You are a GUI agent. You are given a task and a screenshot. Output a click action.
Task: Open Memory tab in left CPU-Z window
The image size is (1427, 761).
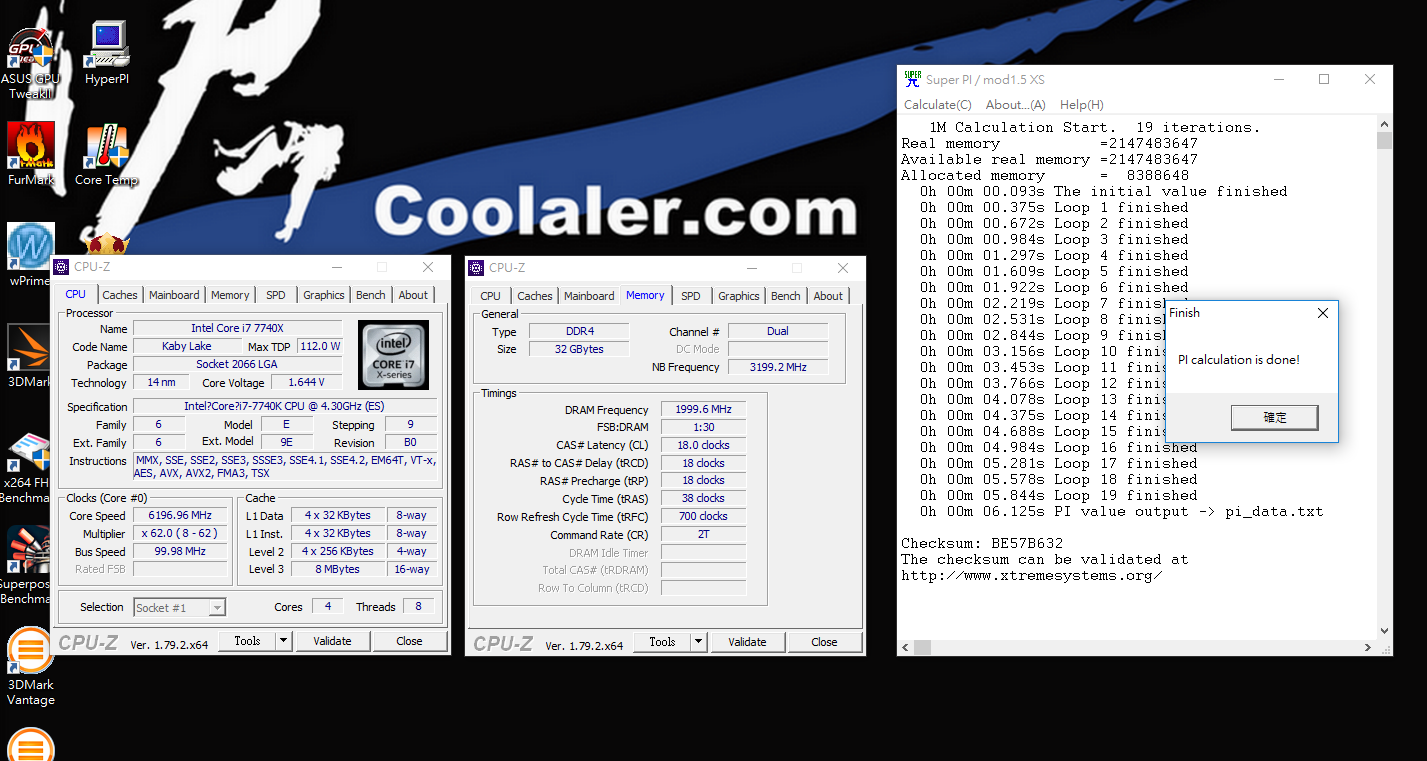230,295
